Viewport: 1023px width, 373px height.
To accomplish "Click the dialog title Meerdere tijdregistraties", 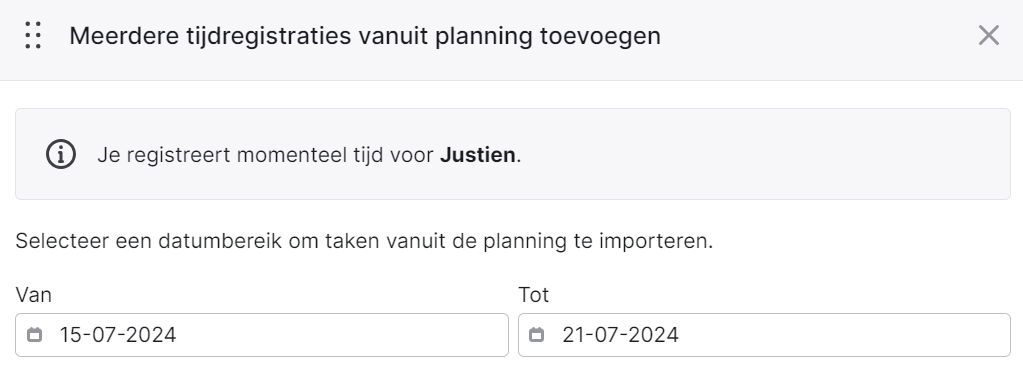I will (x=365, y=35).
